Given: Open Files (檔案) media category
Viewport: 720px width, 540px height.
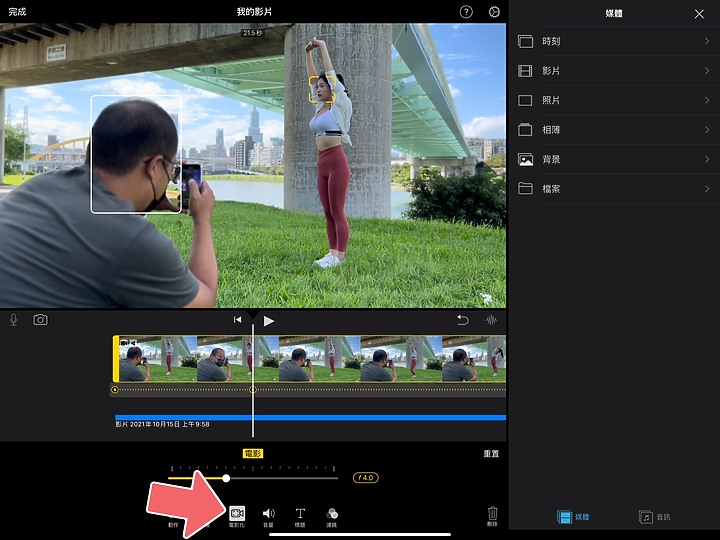Looking at the screenshot, I should [x=614, y=189].
